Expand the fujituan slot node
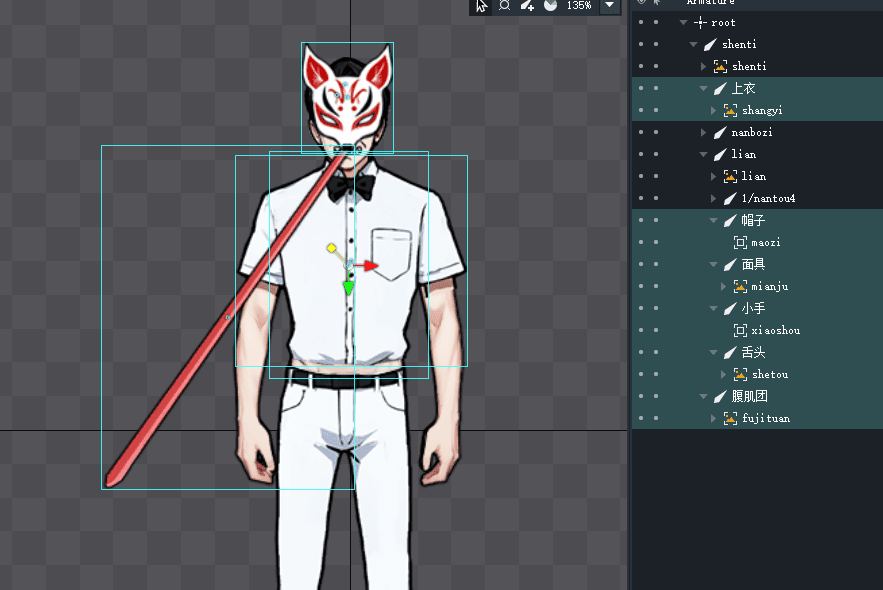 pos(714,418)
